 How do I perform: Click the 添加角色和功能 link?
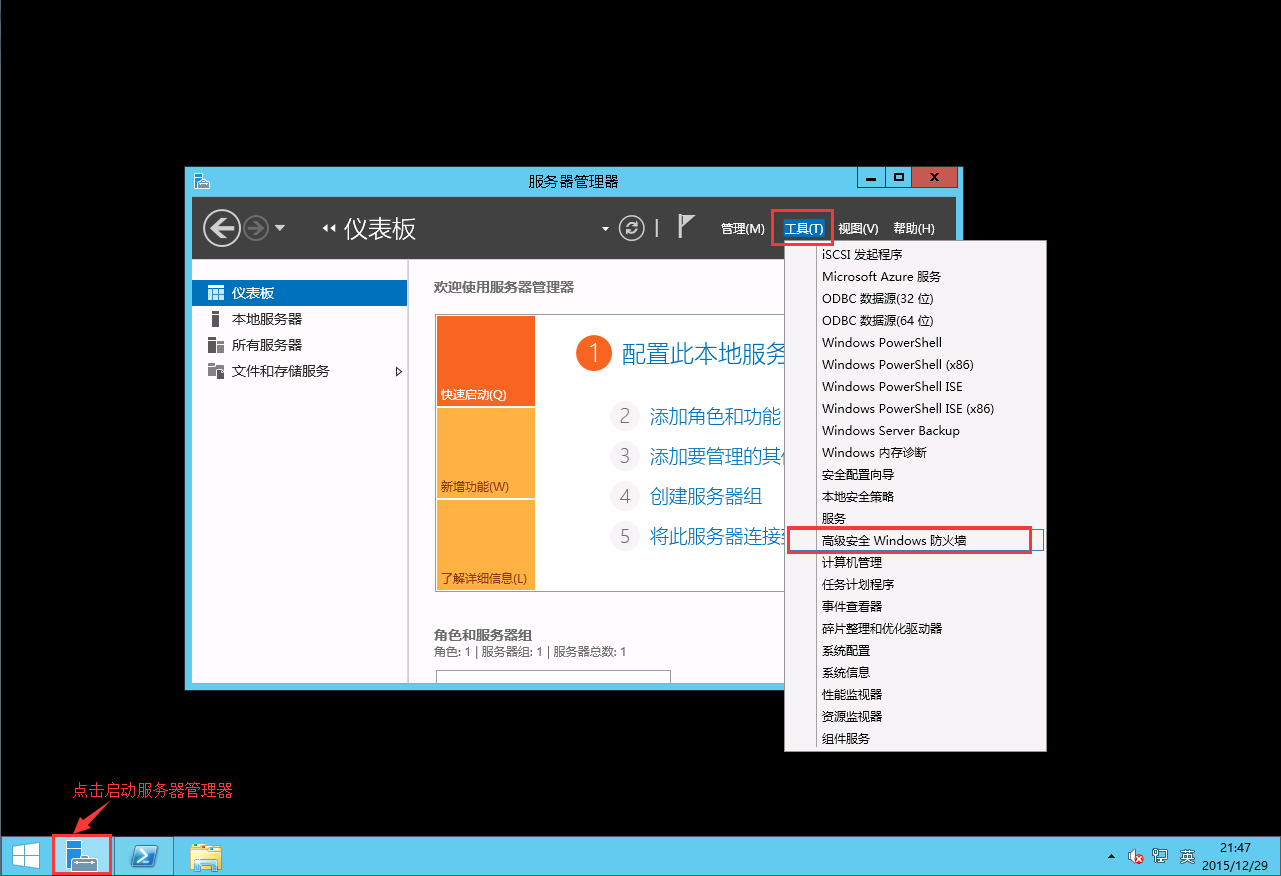[x=715, y=416]
